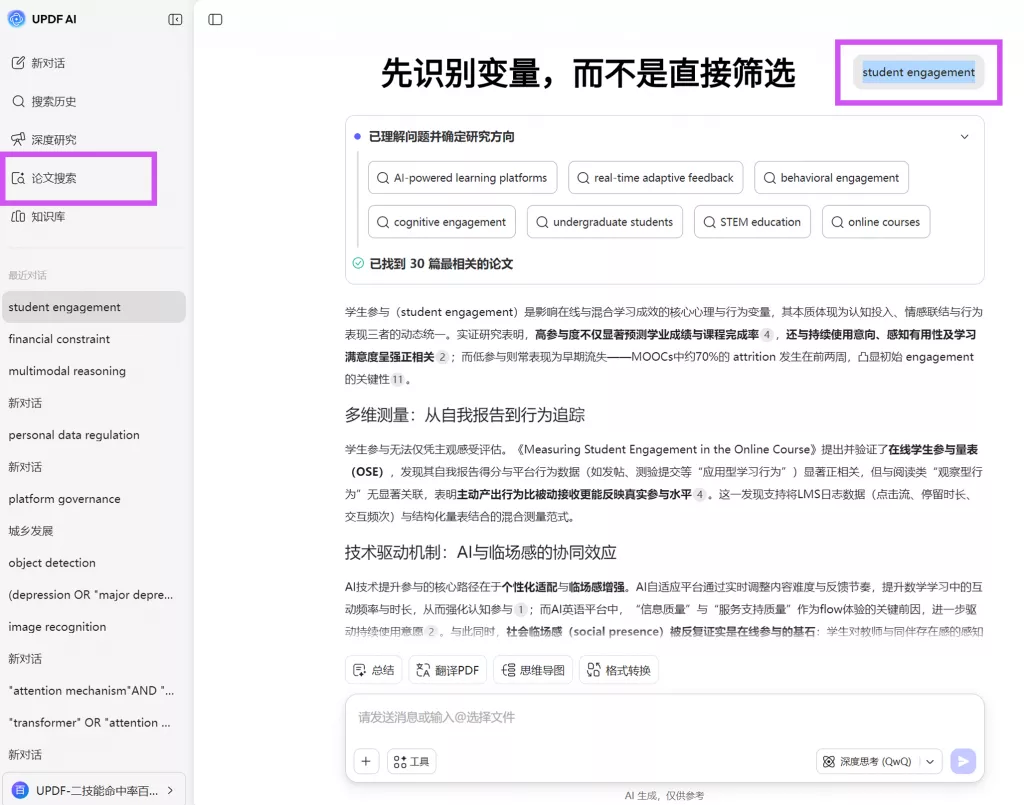The width and height of the screenshot is (1024, 805).
Task: Open the 知识库 knowledge base
Action: pyautogui.click(x=46, y=216)
